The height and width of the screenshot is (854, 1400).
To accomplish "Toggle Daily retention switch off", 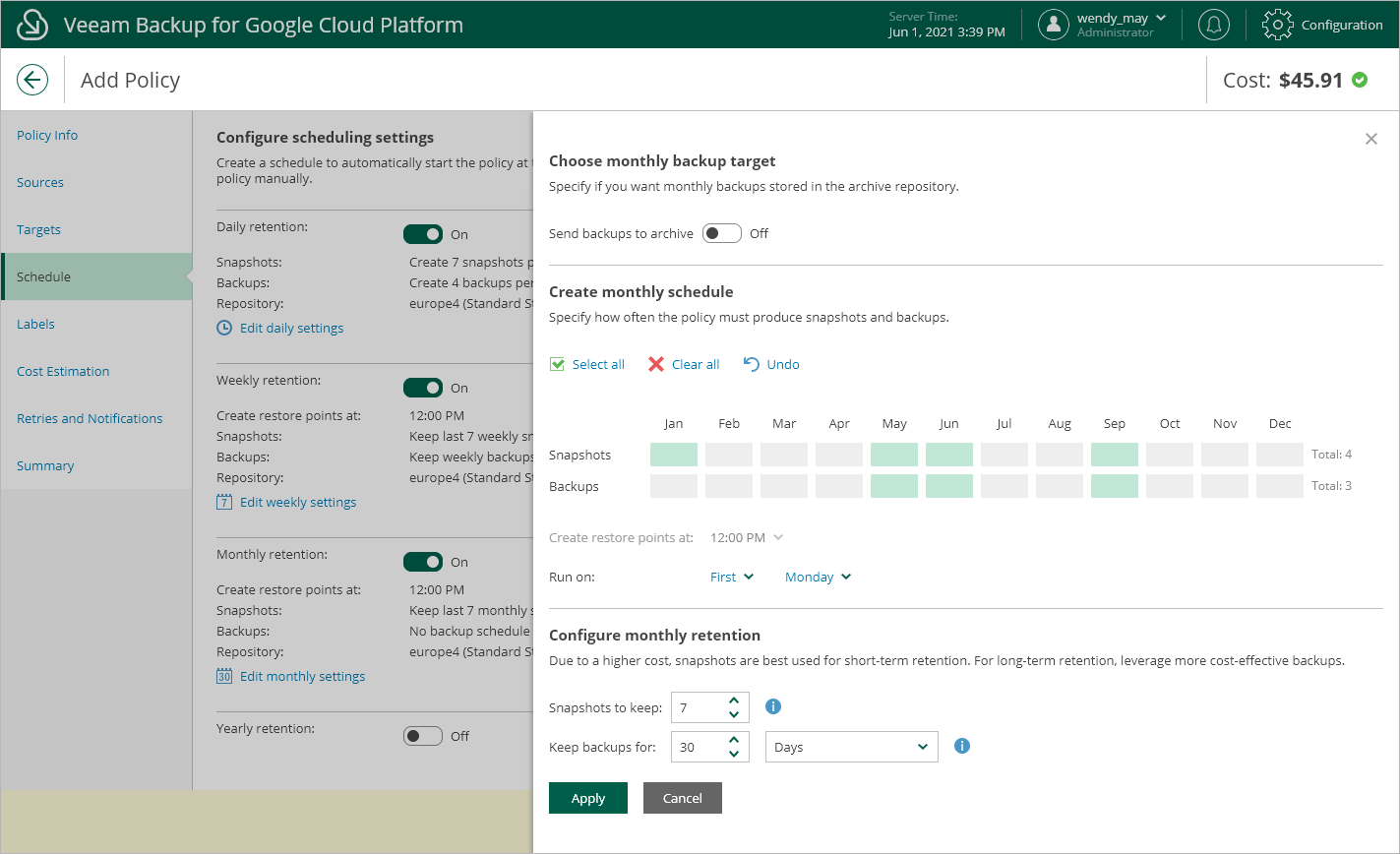I will 423,234.
